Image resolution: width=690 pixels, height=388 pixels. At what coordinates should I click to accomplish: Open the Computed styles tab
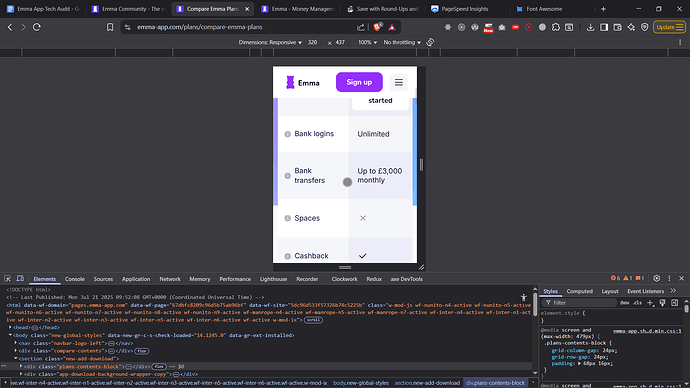coord(579,291)
